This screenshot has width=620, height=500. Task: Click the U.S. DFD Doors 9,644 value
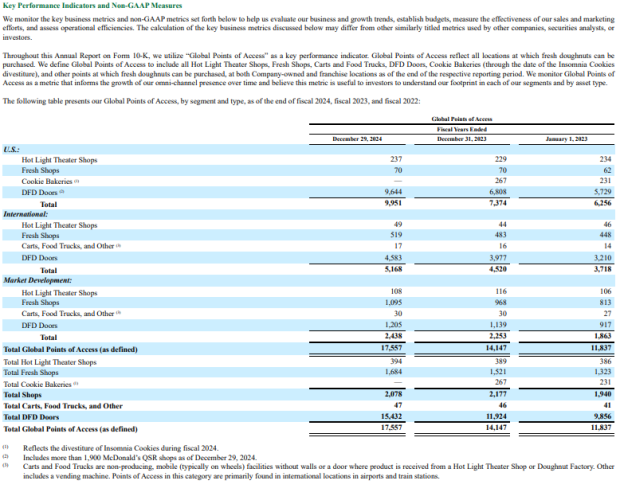point(393,192)
